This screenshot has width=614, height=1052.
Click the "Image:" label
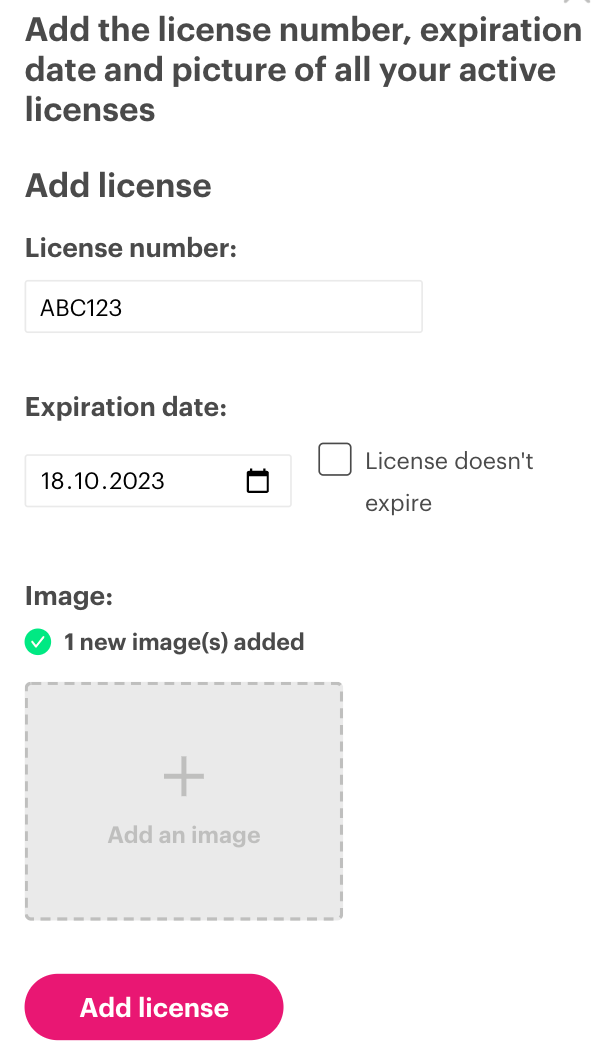point(69,596)
